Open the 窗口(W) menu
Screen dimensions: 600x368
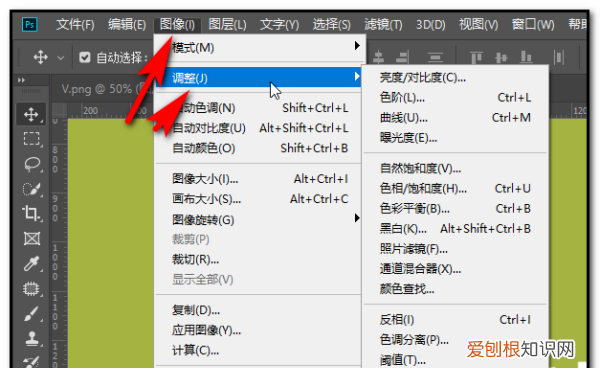tap(533, 25)
